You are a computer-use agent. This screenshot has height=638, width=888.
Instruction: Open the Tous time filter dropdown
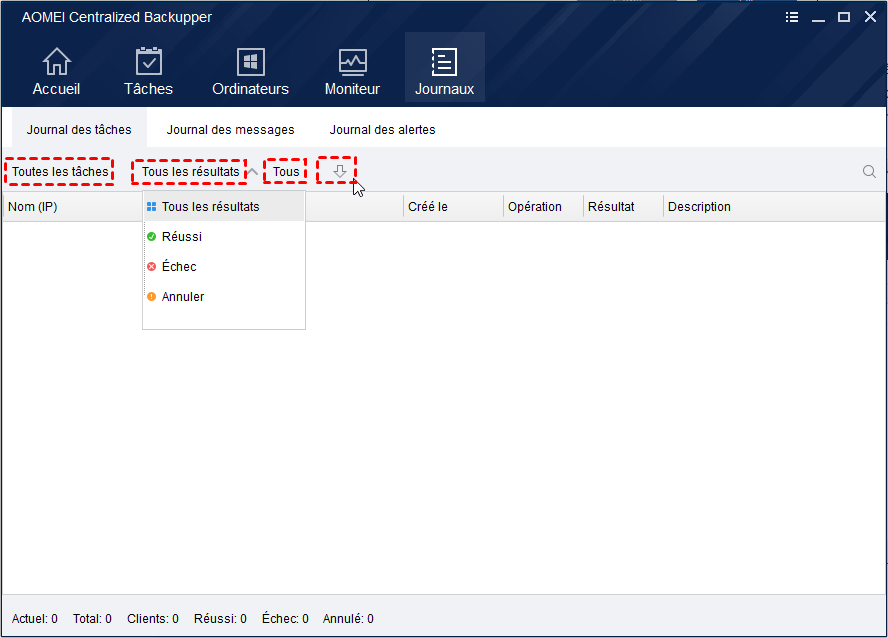coord(286,172)
